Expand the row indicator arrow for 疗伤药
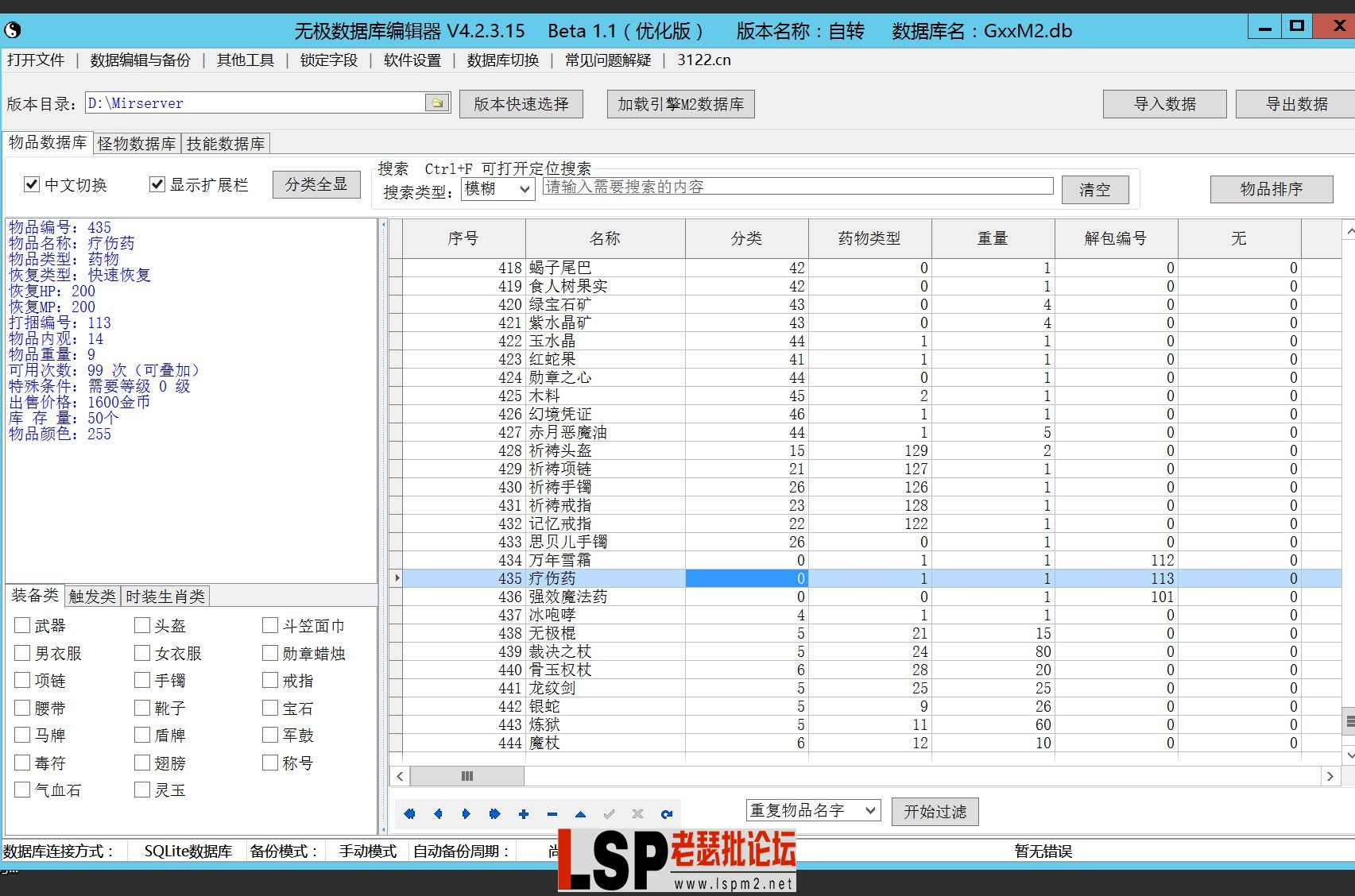 point(397,578)
